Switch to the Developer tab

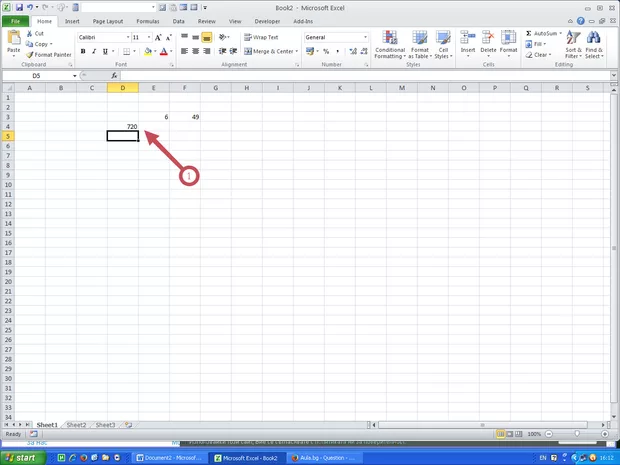[x=267, y=21]
